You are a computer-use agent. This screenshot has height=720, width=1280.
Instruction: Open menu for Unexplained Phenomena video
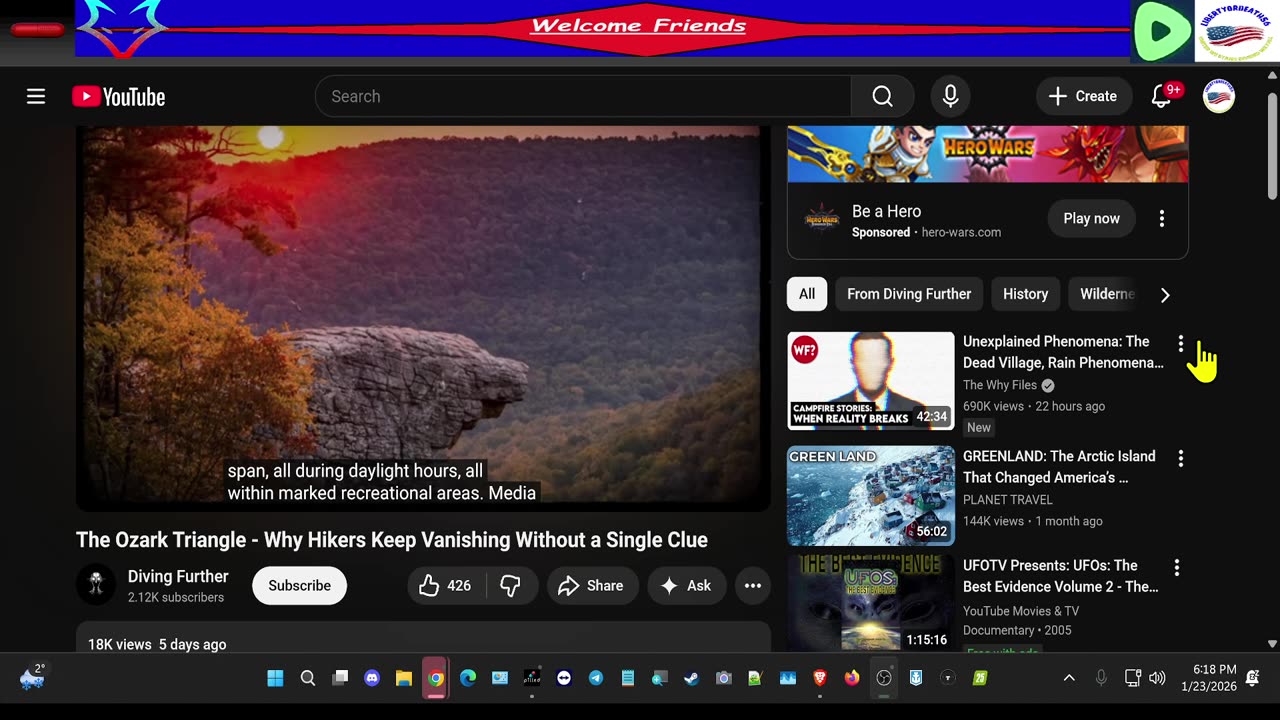[x=1181, y=344]
